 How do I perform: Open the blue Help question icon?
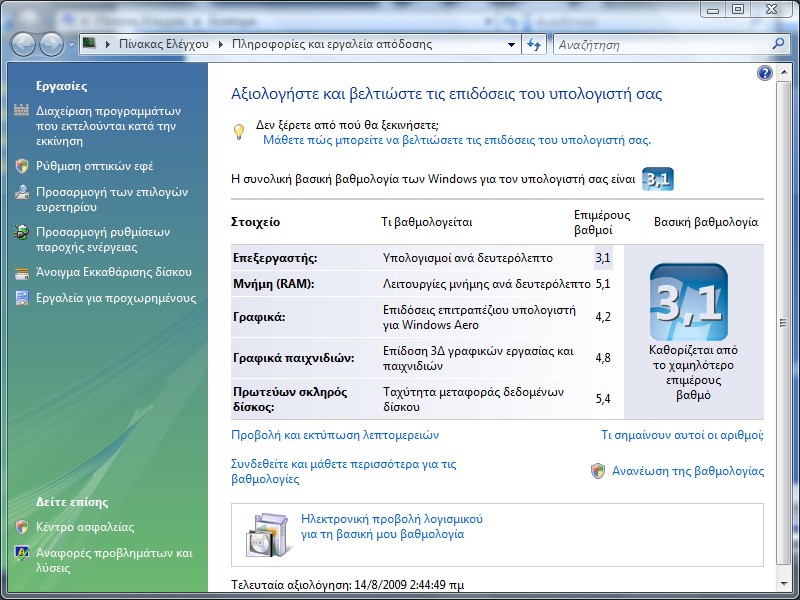tap(764, 73)
